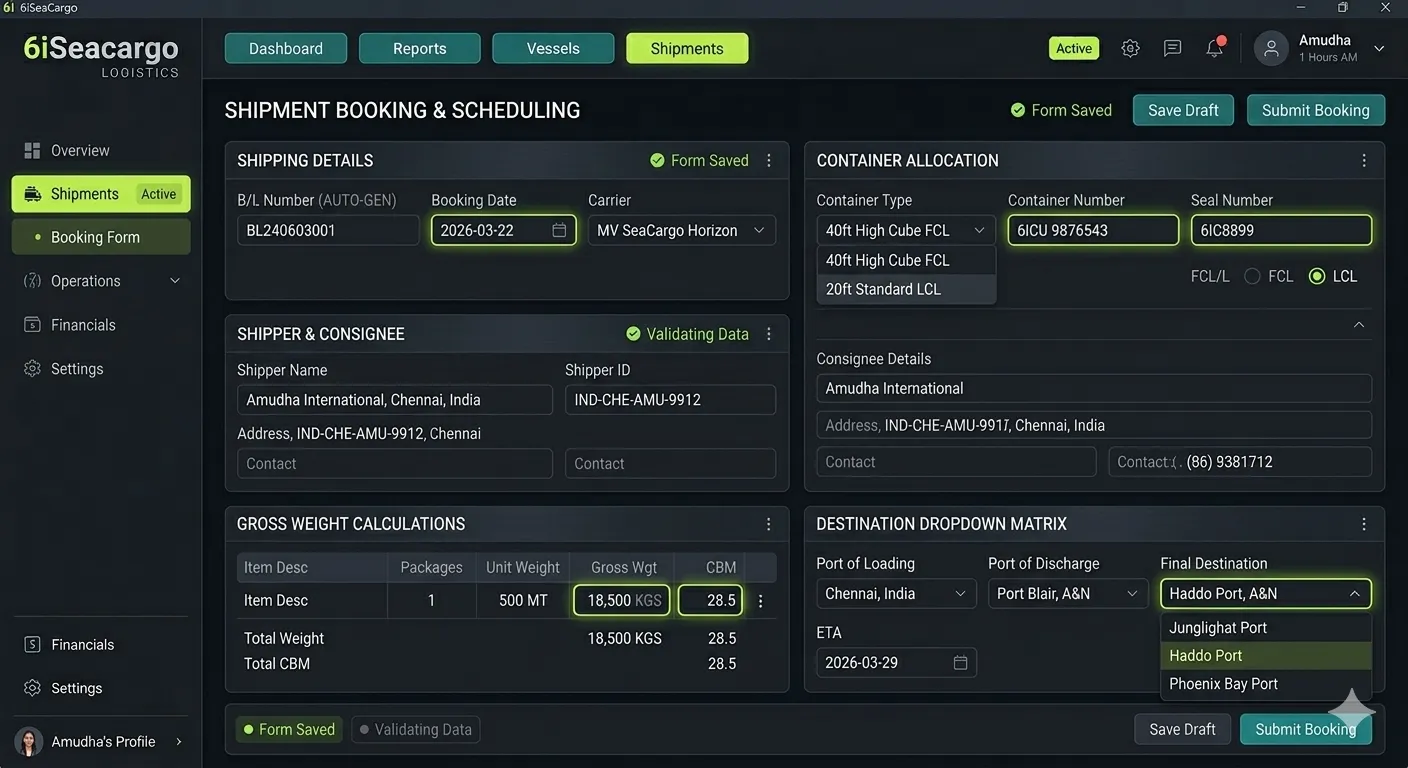1408x768 pixels.
Task: Open Container Allocation panel options menu
Action: (x=1364, y=160)
